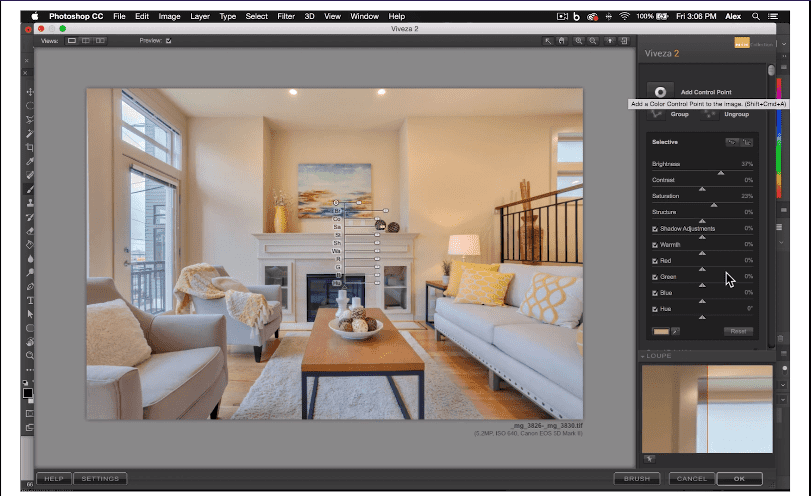811x496 pixels.
Task: Collapse the Loupe panel
Action: [643, 355]
